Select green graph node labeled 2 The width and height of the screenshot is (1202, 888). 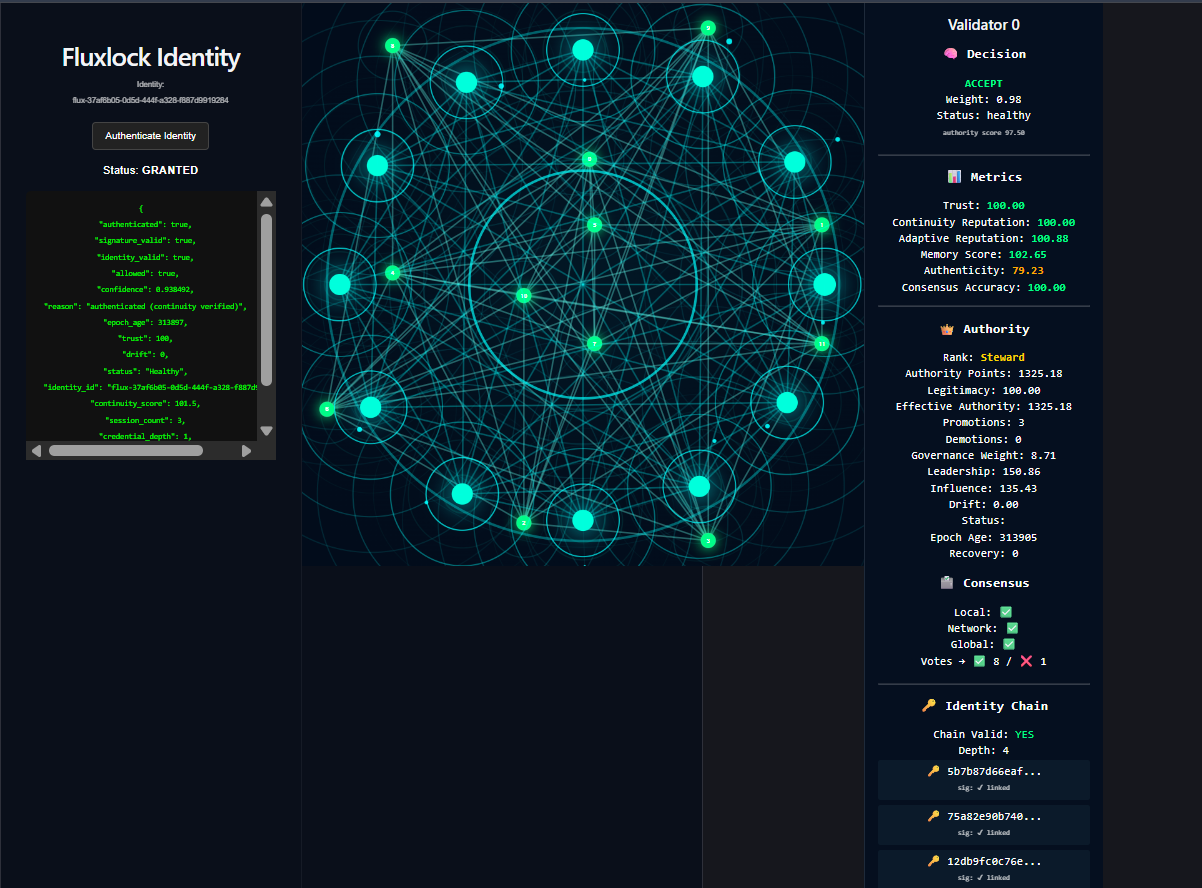tap(523, 522)
